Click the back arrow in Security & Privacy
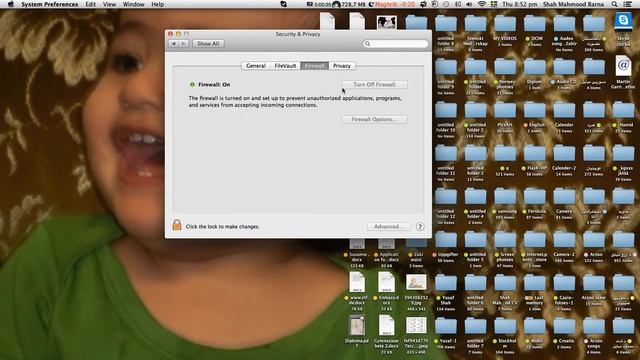 click(x=174, y=43)
